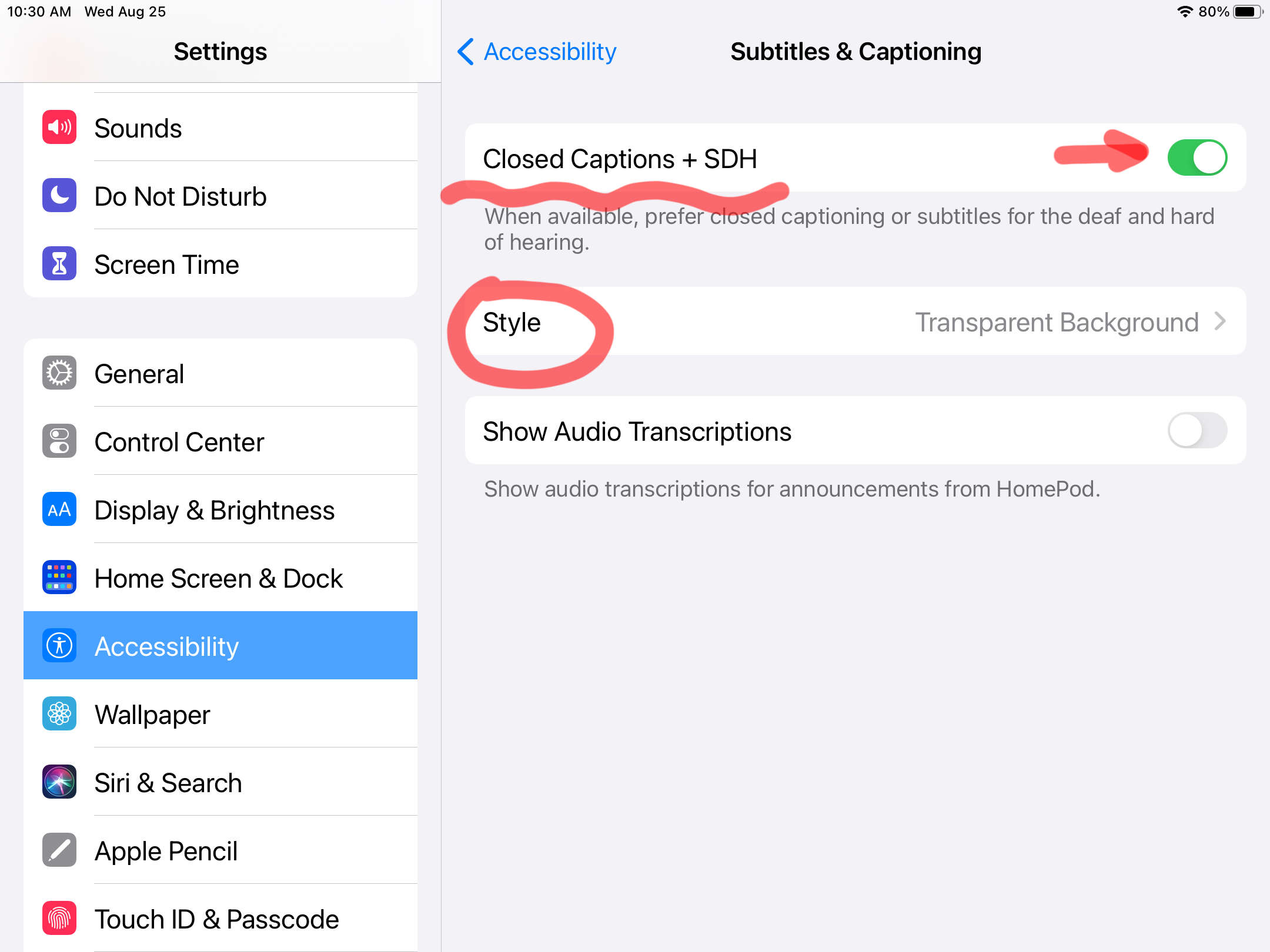
Task: Enable Show Audio Transcriptions switch
Action: pyautogui.click(x=1197, y=431)
